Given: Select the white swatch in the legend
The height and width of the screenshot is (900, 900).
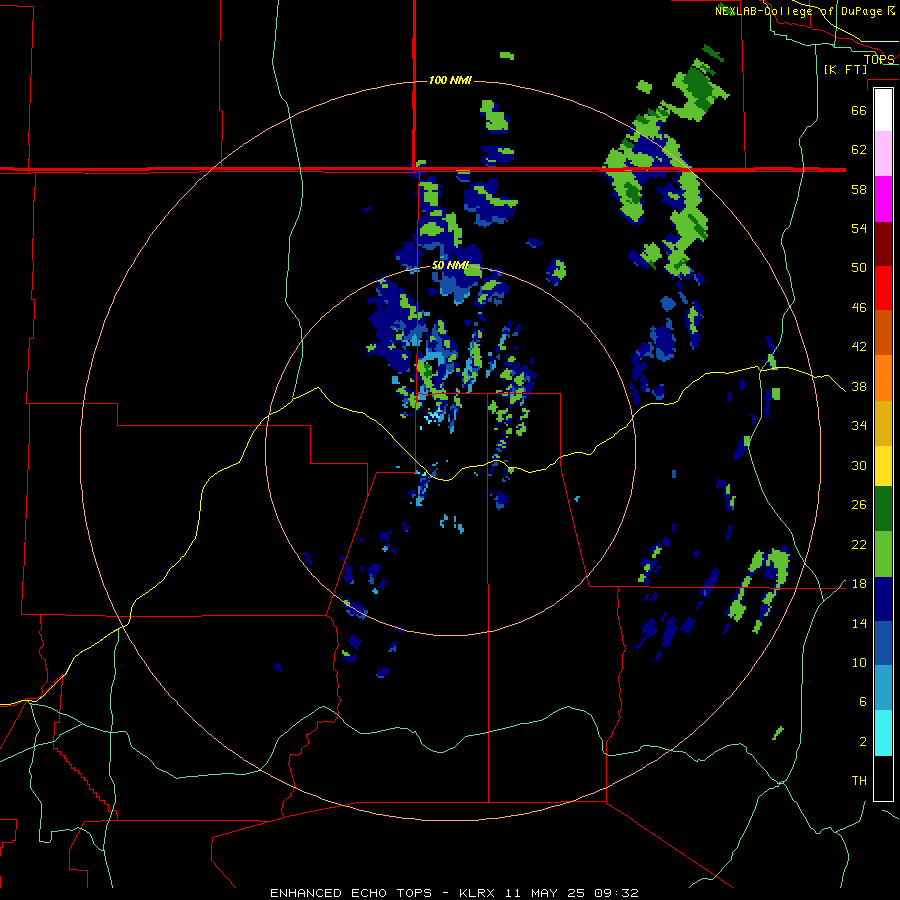Looking at the screenshot, I should pos(883,110).
